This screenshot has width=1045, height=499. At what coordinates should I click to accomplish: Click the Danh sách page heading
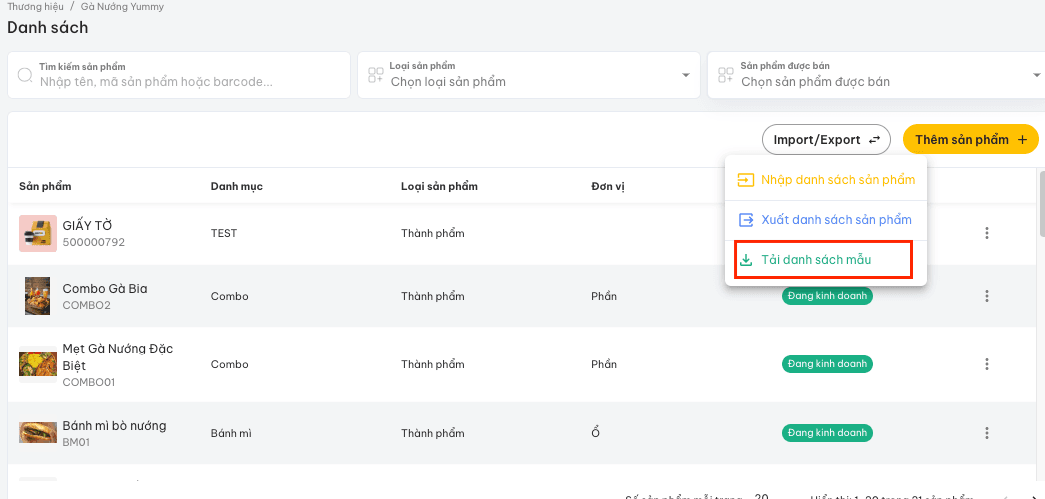tap(47, 28)
